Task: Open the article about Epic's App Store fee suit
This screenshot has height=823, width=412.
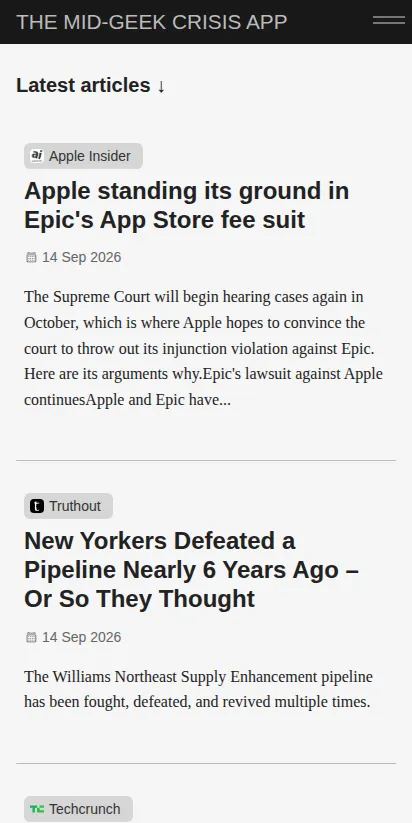Action: (186, 205)
